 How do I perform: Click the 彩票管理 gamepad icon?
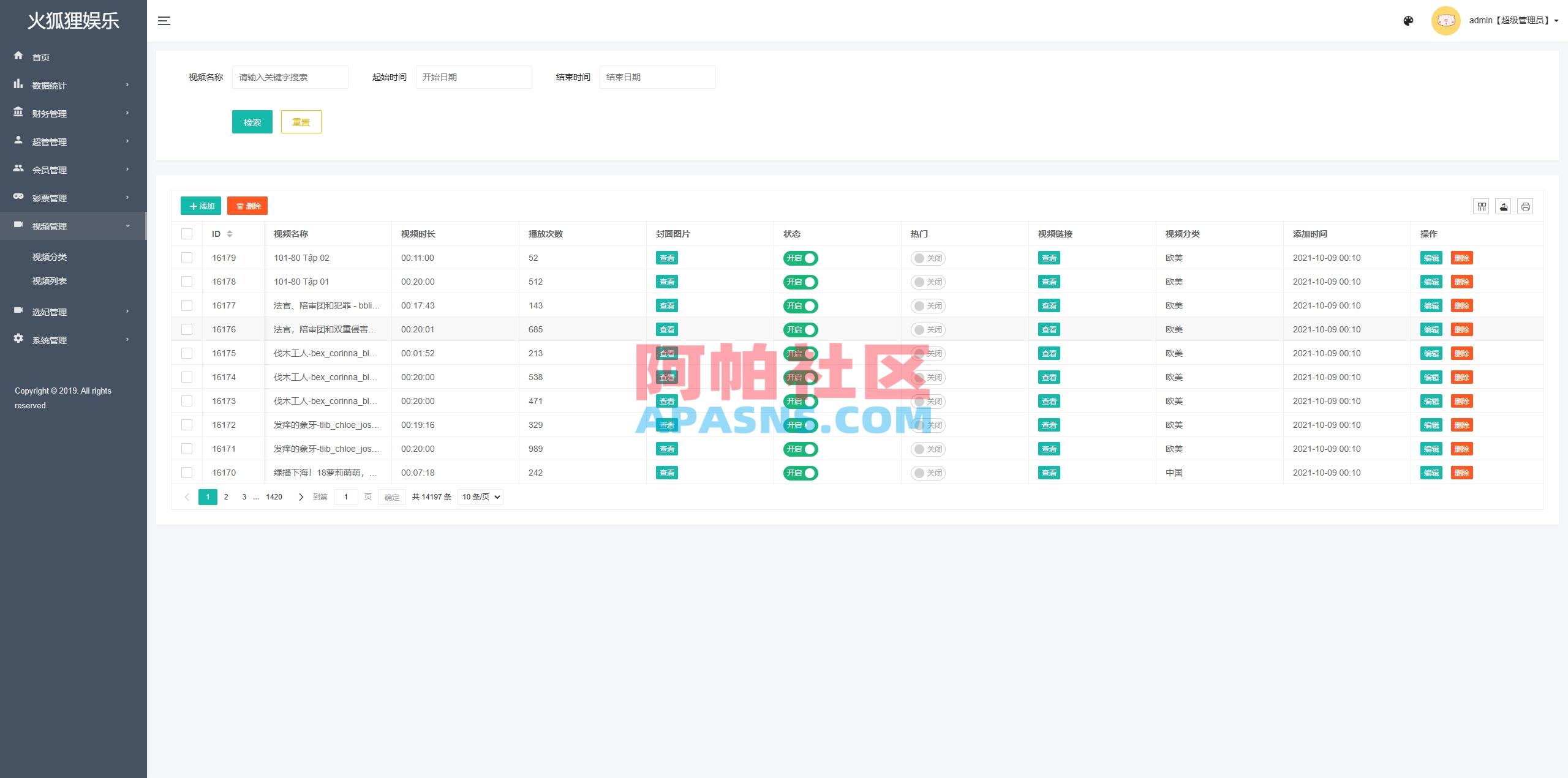pos(18,197)
